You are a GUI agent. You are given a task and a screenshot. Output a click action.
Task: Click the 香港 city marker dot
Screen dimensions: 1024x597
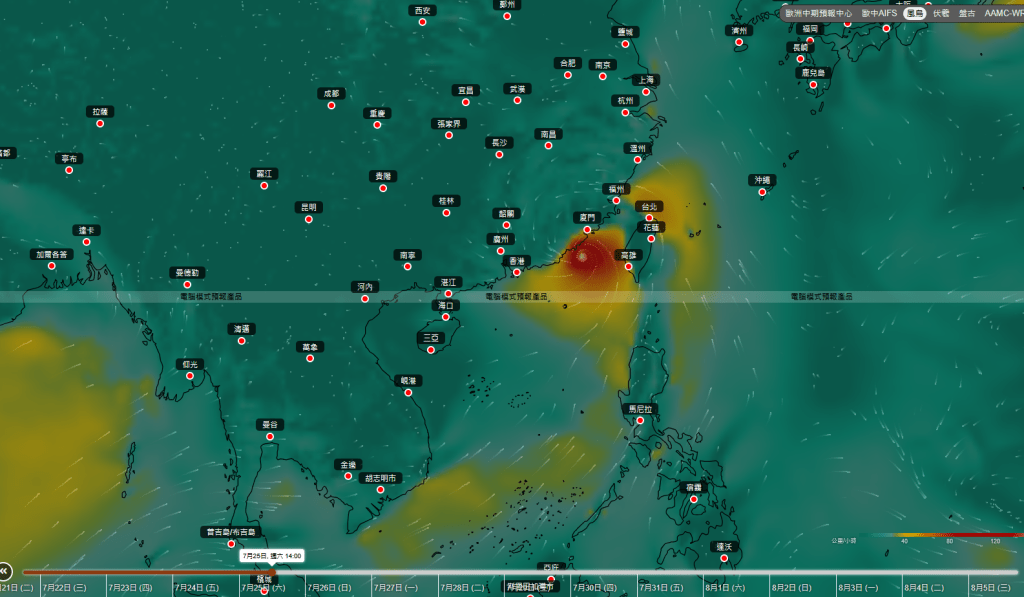tap(517, 272)
